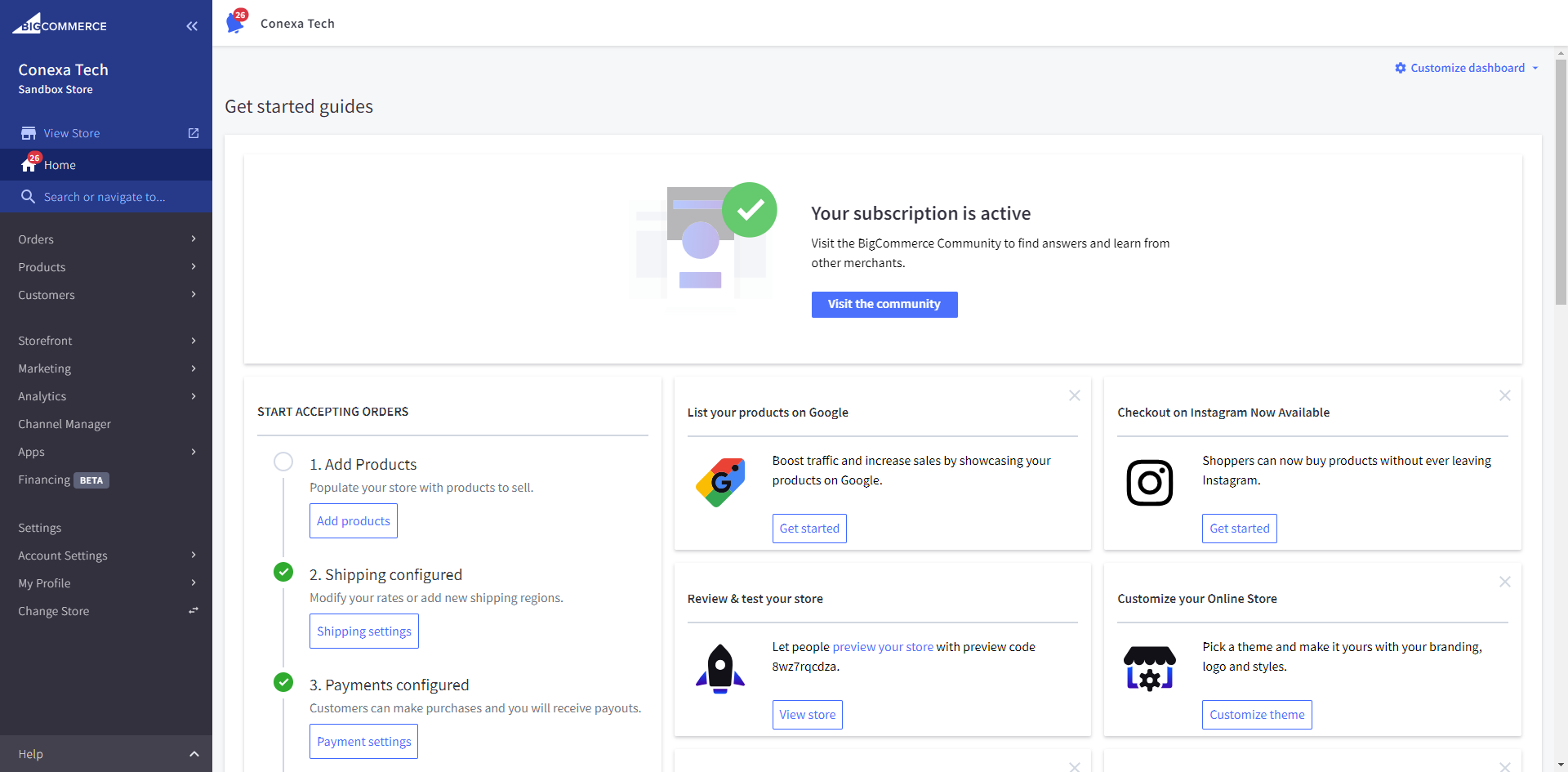Click the storefront gear icon in Customize card
The image size is (1568, 772).
(x=1150, y=669)
